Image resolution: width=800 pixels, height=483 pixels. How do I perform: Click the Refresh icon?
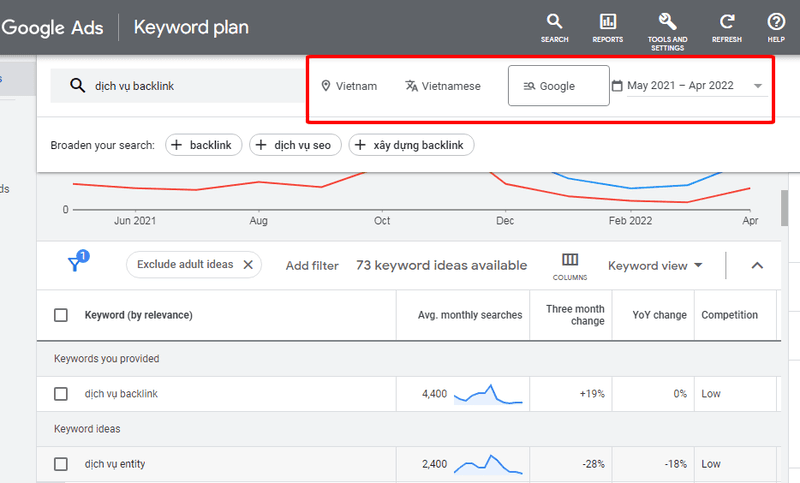coord(727,28)
